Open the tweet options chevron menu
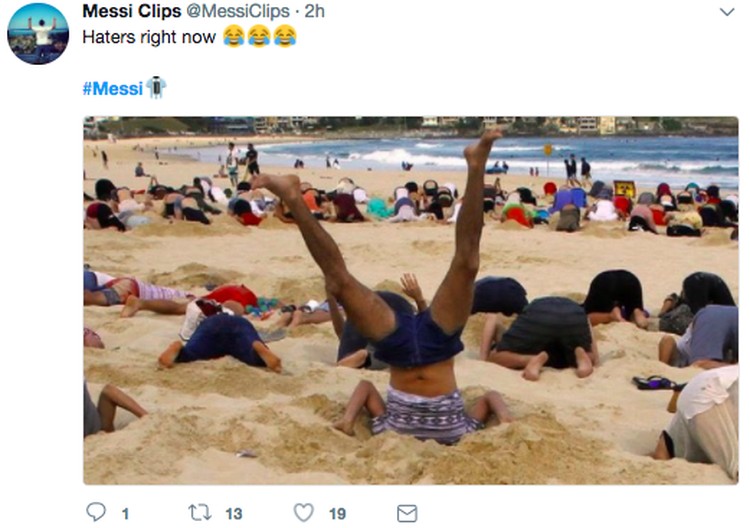Screen dimensions: 750x528 point(727,12)
